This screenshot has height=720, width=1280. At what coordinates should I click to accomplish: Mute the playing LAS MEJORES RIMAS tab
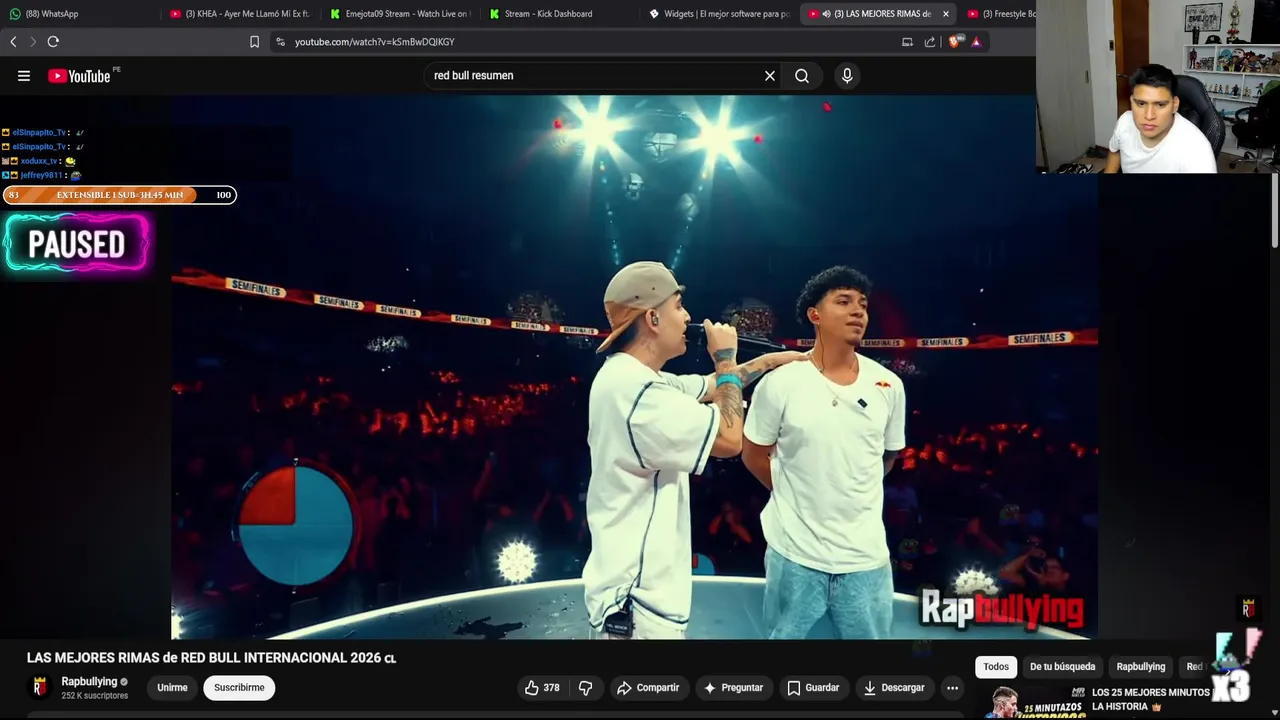pos(826,14)
